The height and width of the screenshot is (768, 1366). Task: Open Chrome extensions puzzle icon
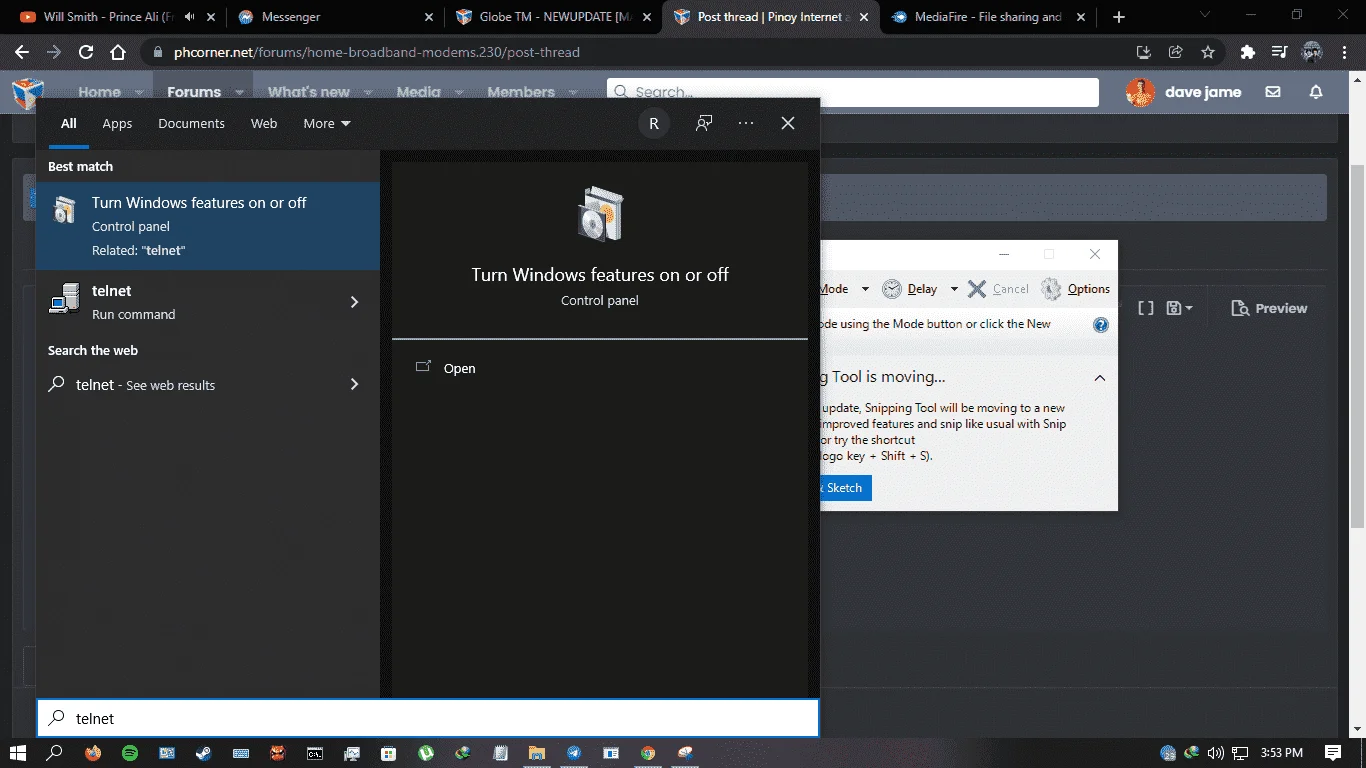(1247, 52)
